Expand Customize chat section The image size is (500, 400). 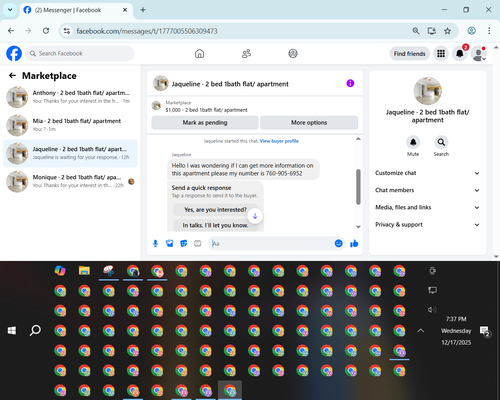coord(427,173)
